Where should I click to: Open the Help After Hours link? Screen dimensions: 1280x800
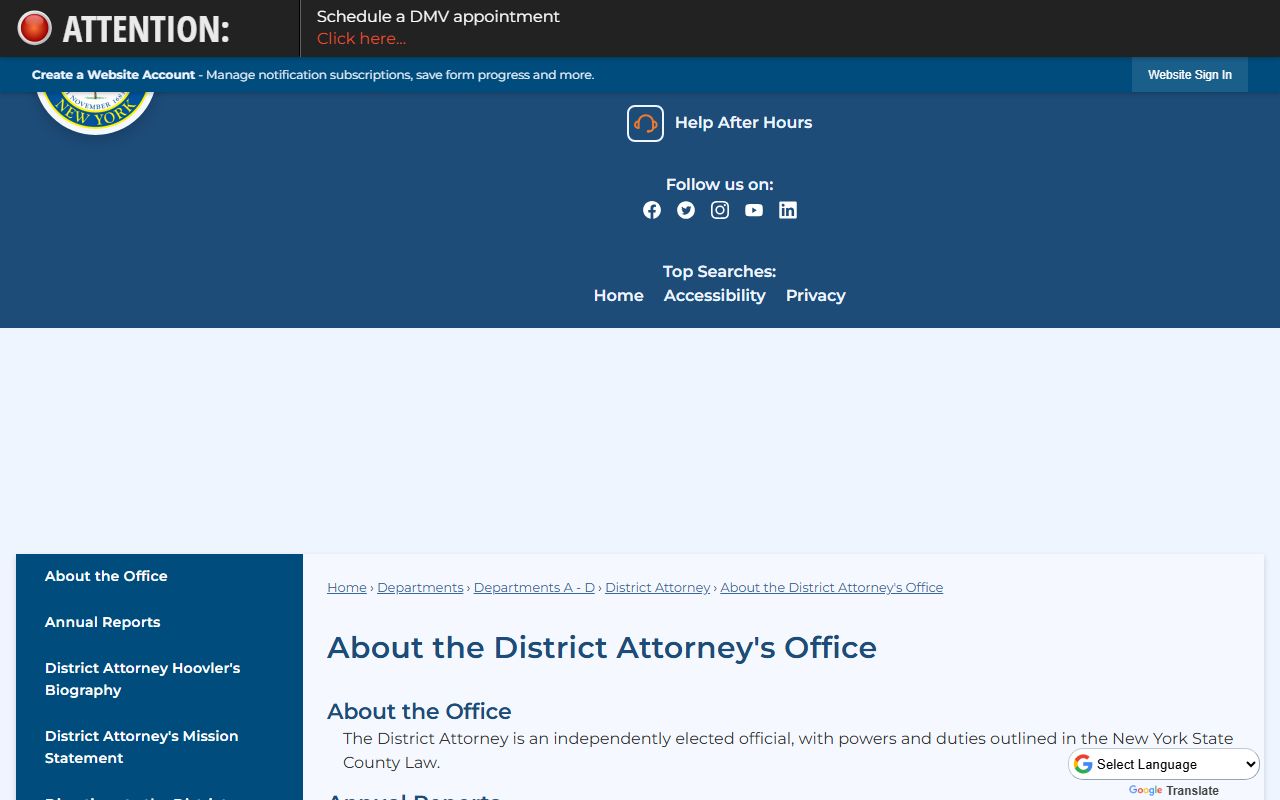pos(743,123)
